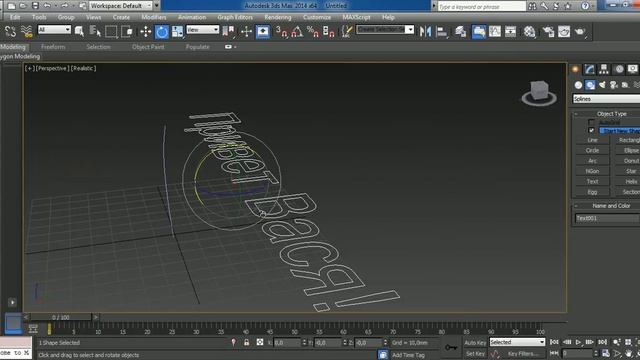Activate the Select and Rotate tool

[162, 31]
